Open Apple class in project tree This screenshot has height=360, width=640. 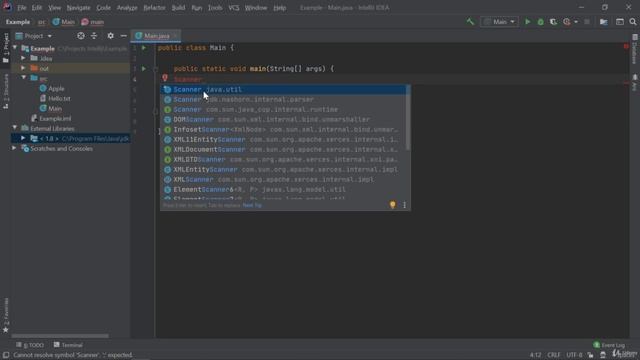52,89
